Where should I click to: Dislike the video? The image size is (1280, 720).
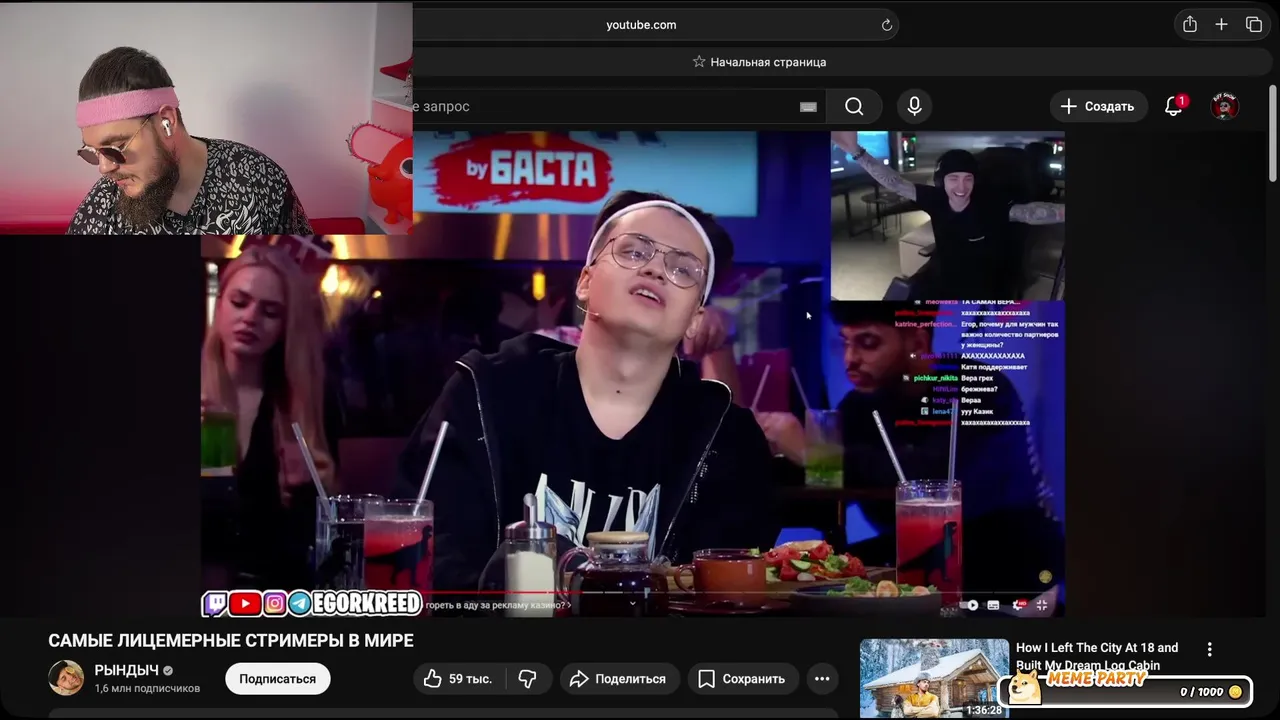point(528,679)
